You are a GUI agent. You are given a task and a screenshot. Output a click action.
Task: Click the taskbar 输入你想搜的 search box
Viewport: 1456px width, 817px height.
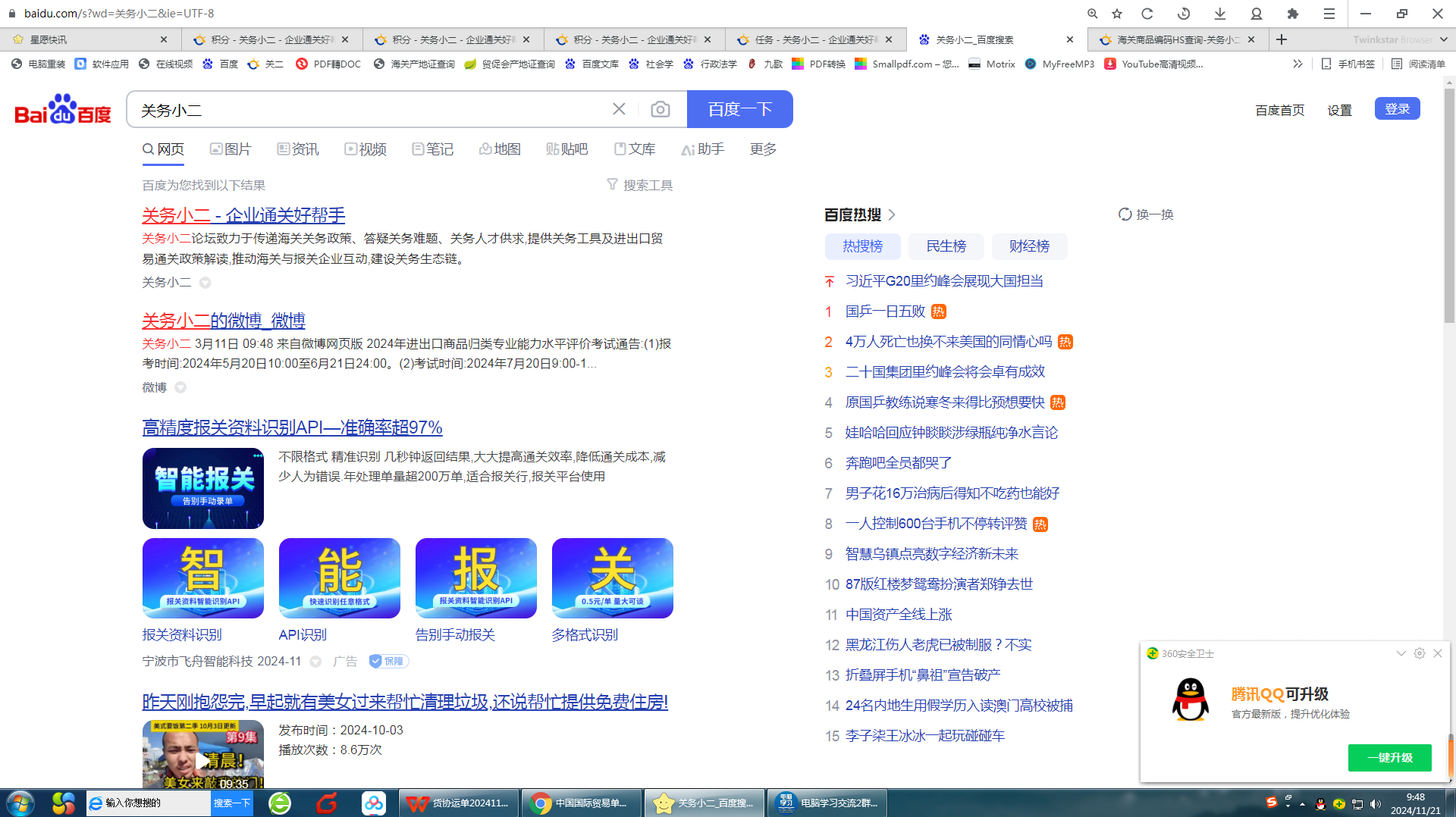(x=149, y=803)
